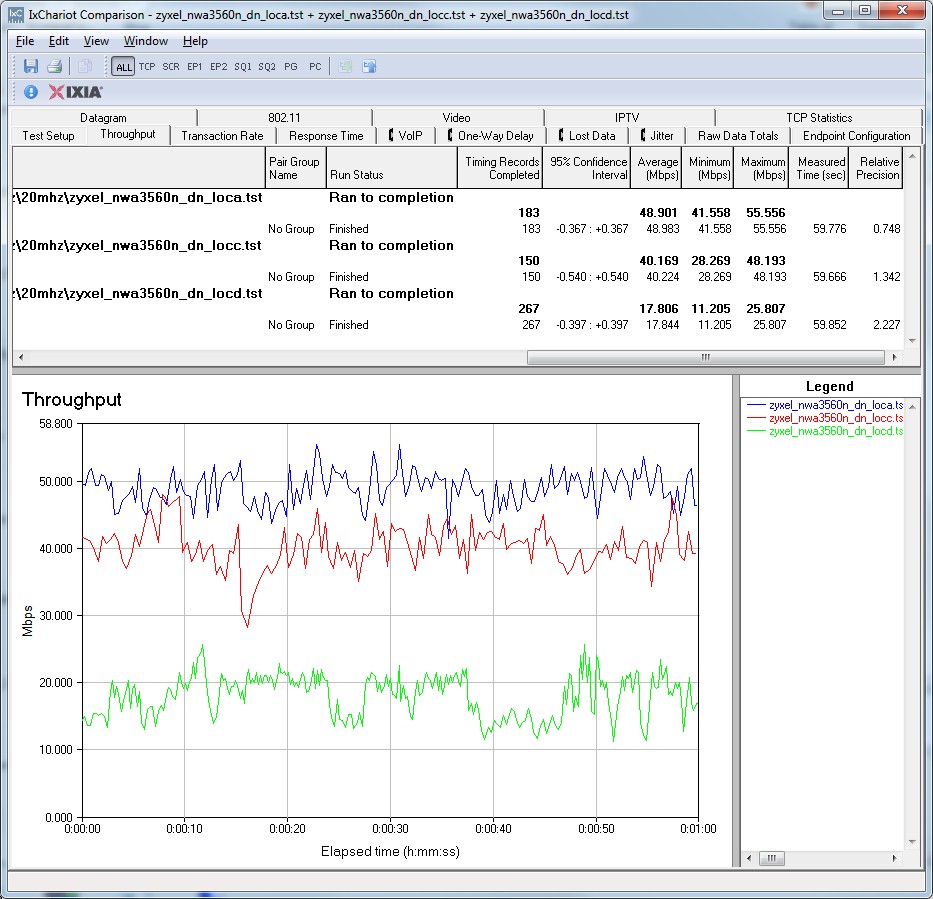Click the IxChariot app icon in title bar
Screen dimensions: 933x899
point(16,14)
